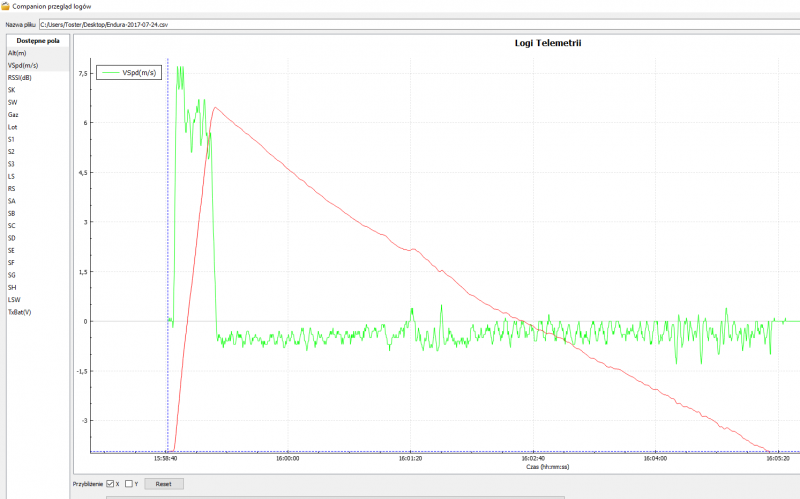Select Alt(m) in the available fields list
Viewport: 800px width, 499px height.
(17, 53)
